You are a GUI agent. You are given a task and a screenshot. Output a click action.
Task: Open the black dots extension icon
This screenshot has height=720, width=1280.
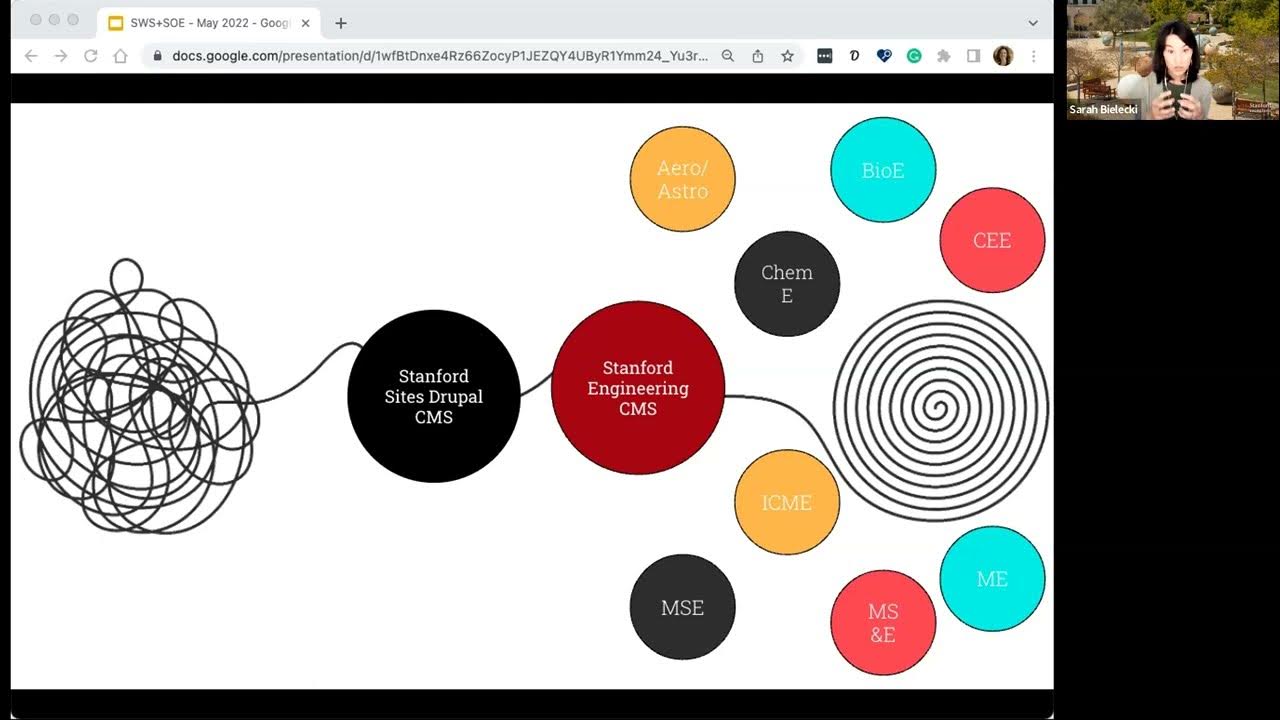click(825, 56)
